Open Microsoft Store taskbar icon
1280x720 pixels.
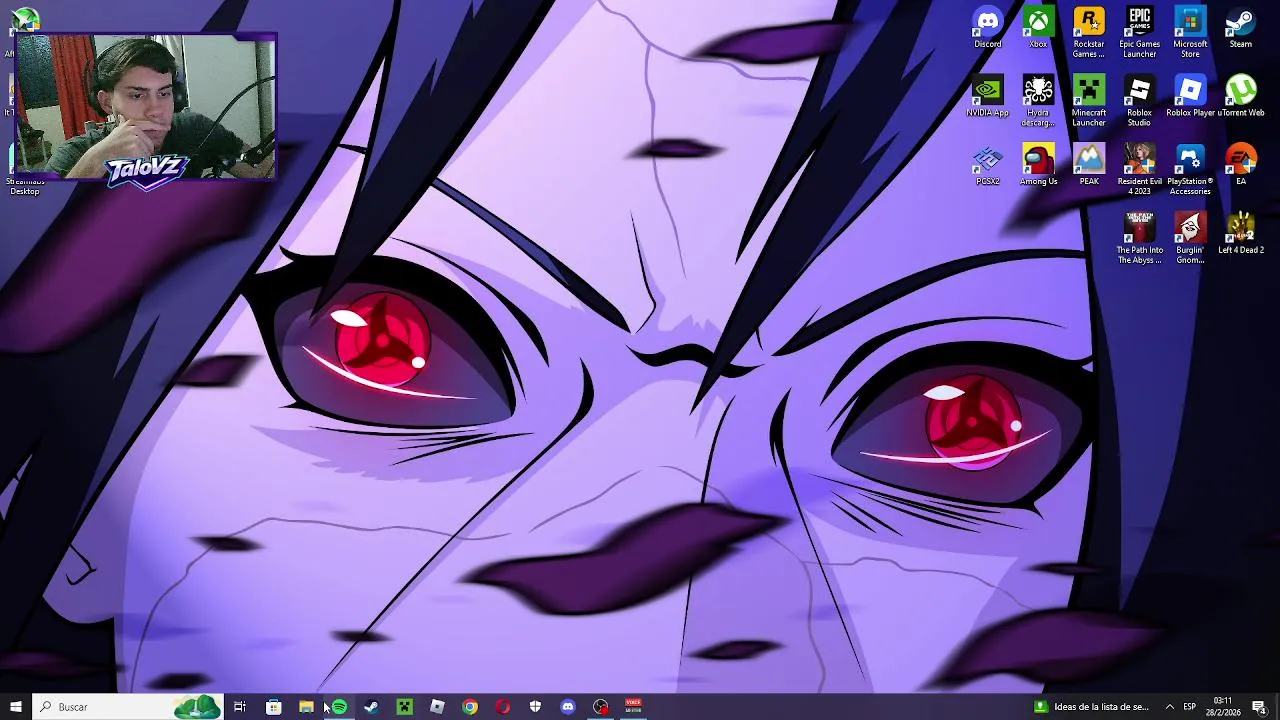tap(273, 707)
